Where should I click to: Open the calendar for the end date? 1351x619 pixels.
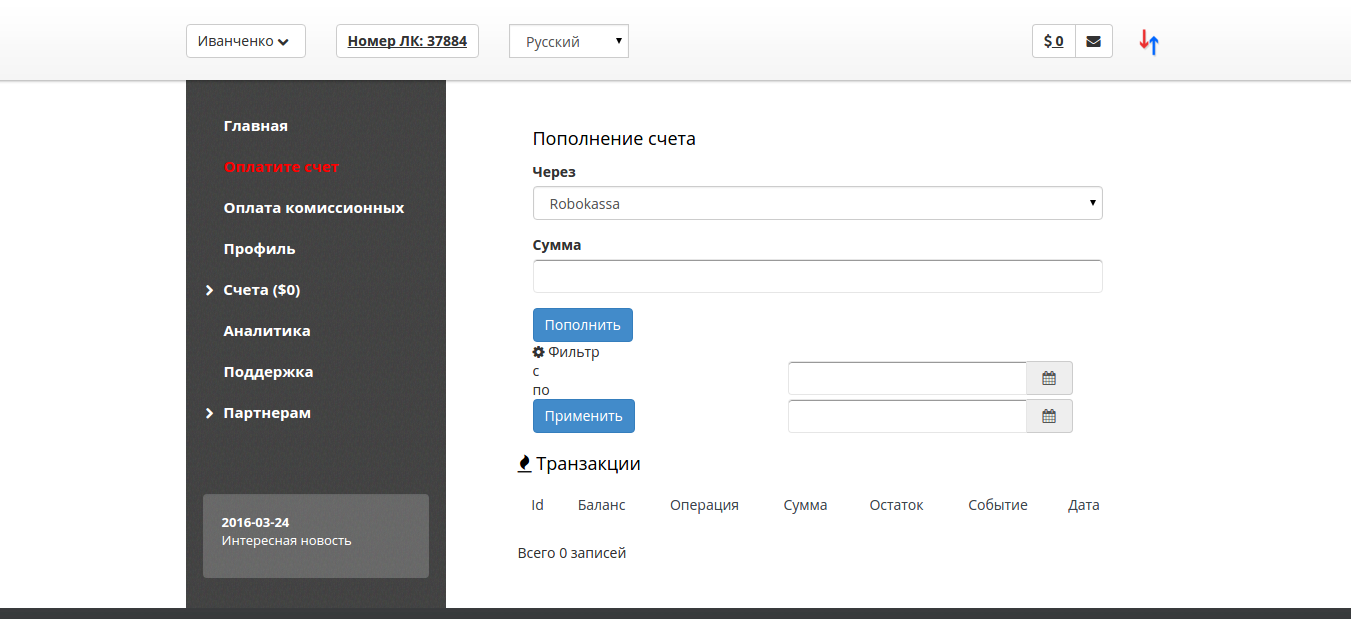click(x=1049, y=416)
